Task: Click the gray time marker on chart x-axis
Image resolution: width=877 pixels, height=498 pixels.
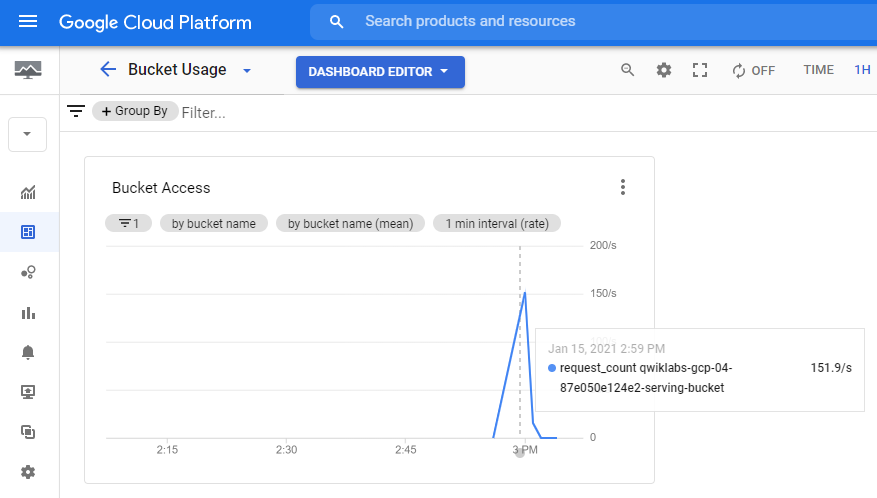Action: point(520,453)
